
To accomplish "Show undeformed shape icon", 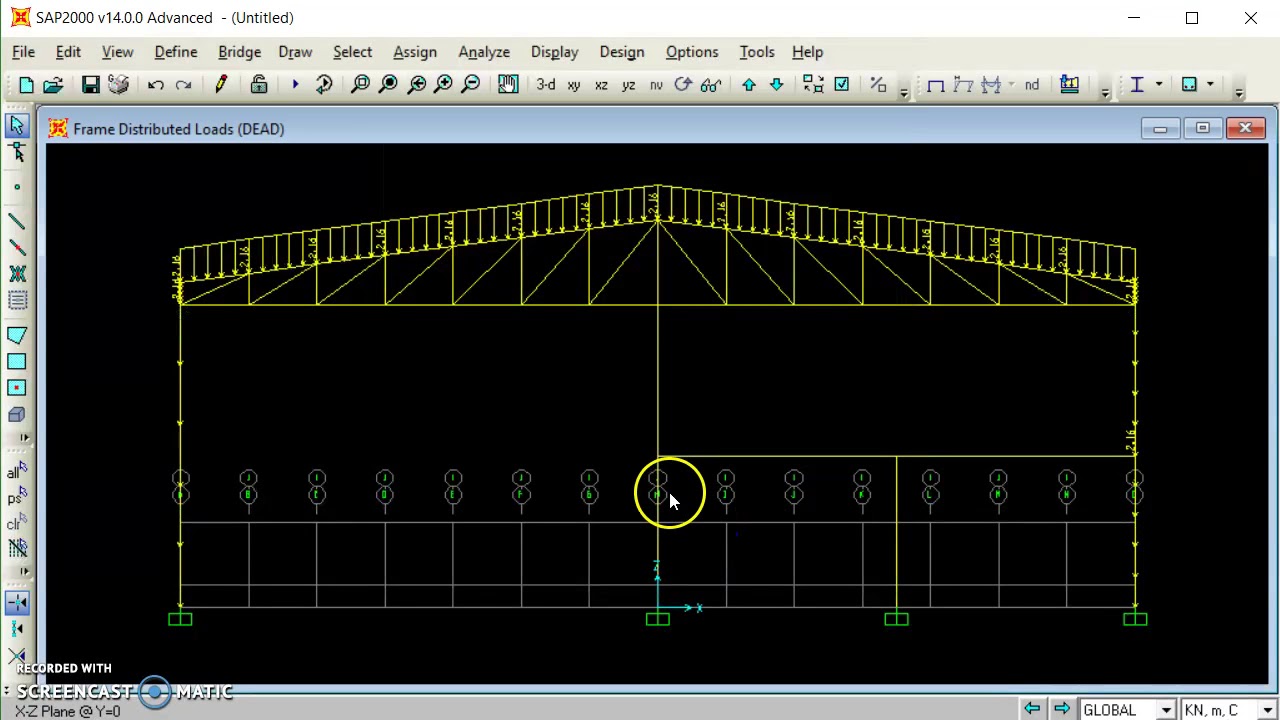I will pyautogui.click(x=936, y=85).
